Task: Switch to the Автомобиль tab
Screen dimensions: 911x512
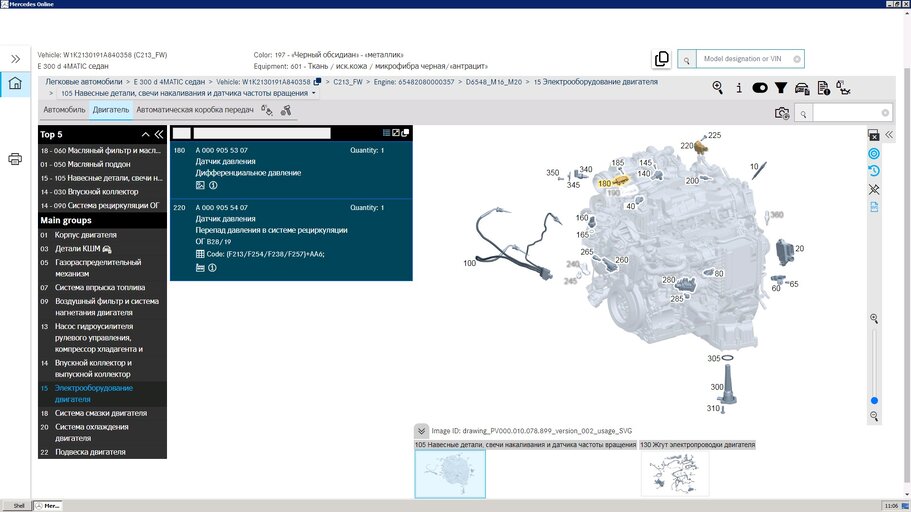Action: tap(64, 110)
